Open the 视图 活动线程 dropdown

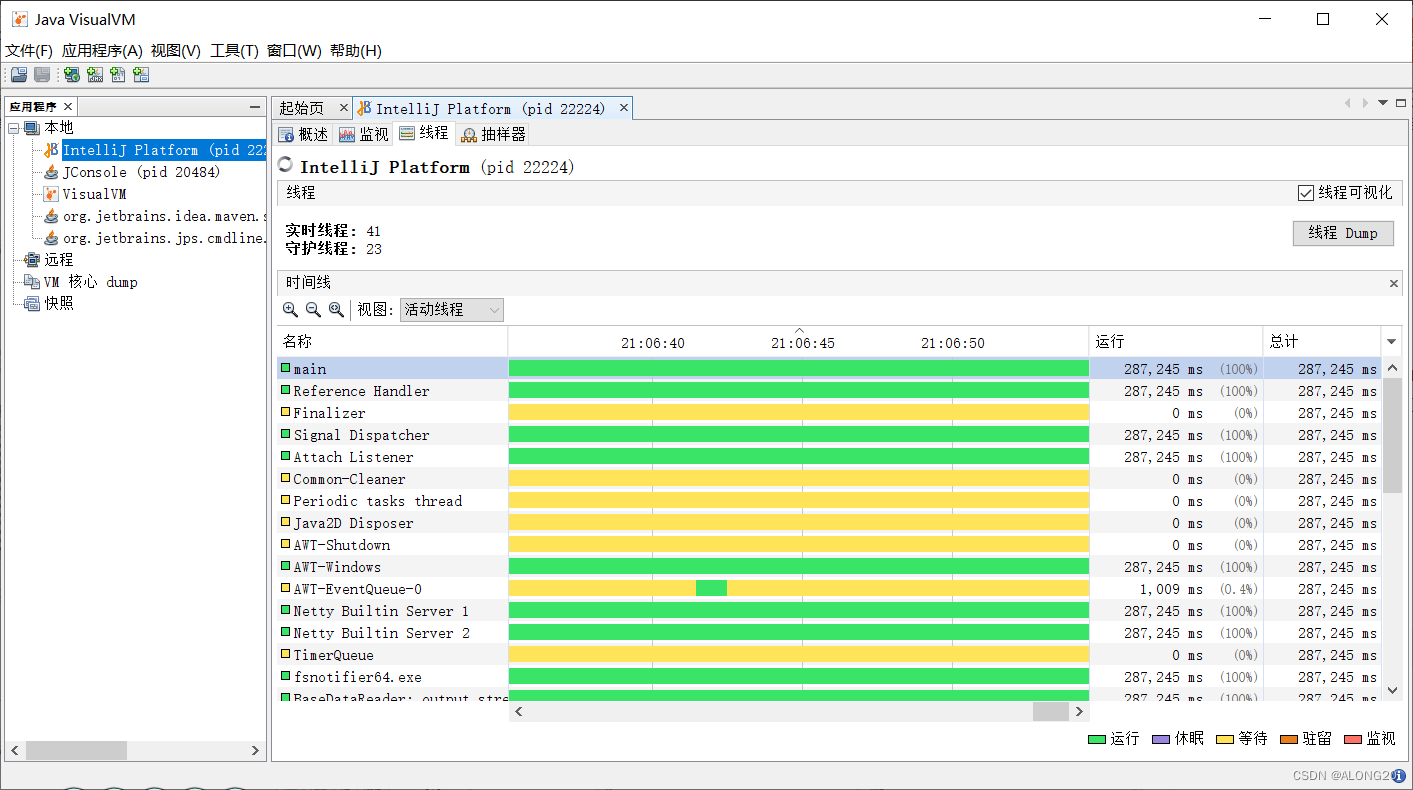[452, 310]
